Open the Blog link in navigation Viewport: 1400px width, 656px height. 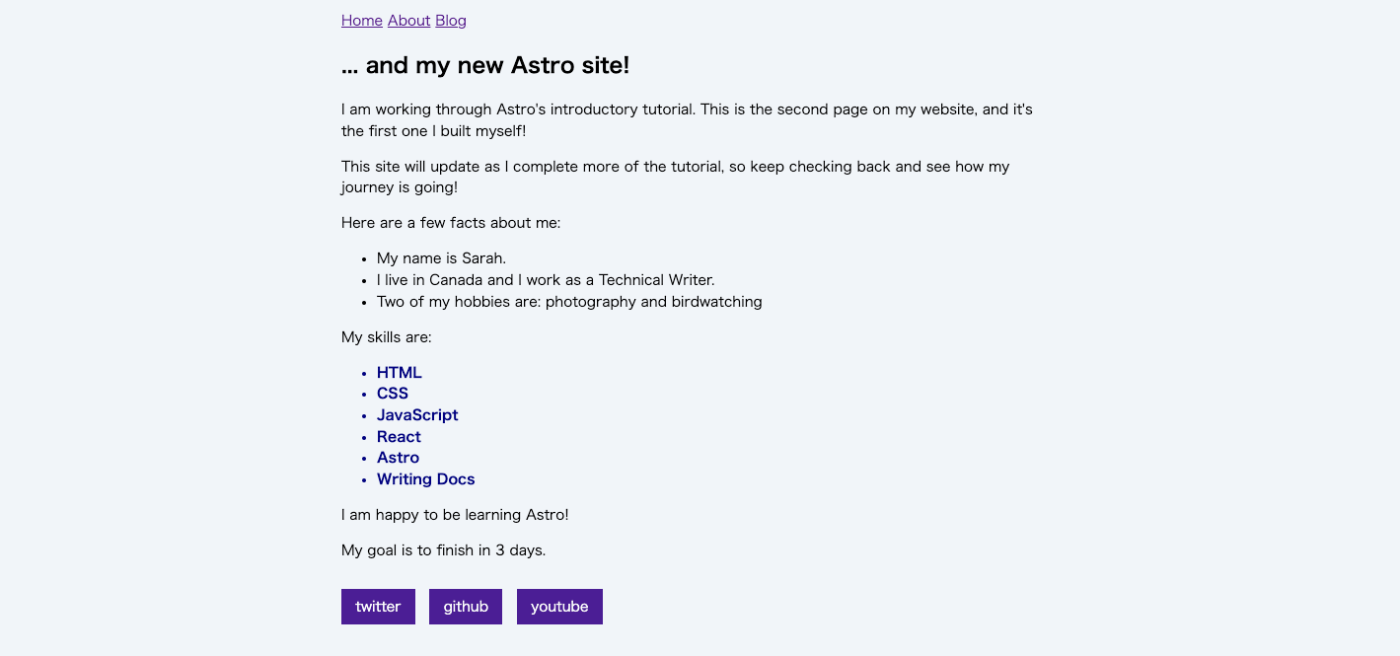pyautogui.click(x=451, y=20)
